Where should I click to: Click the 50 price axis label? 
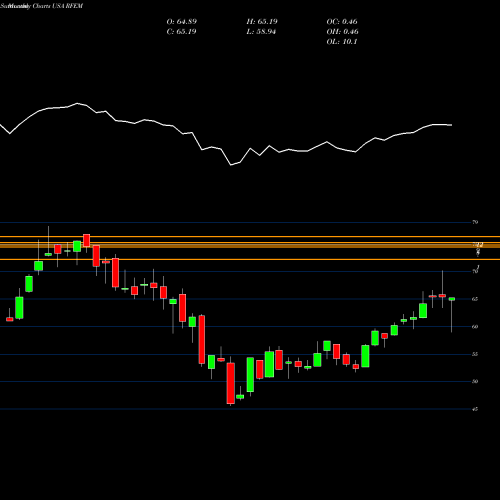coord(475,381)
